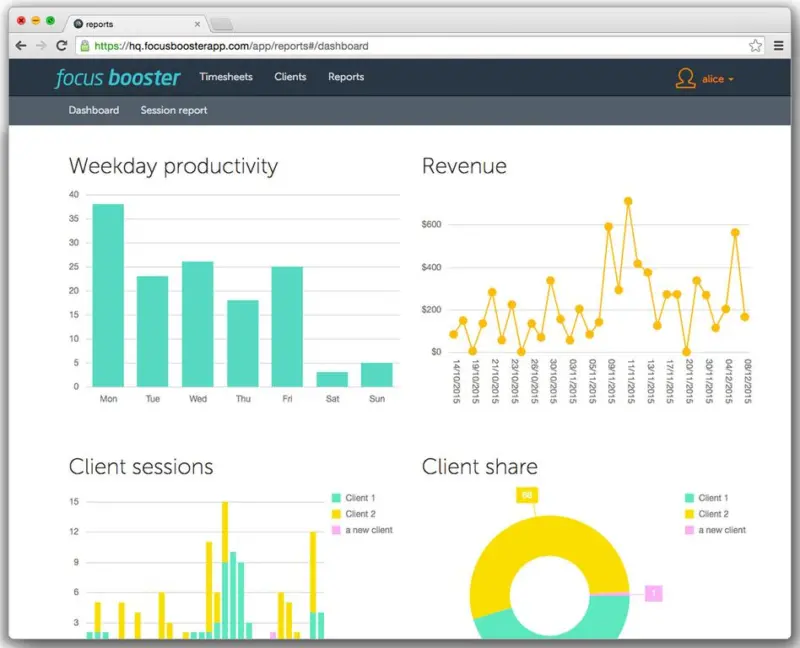Open the Timesheets menu item
This screenshot has height=648, width=800.
point(226,77)
